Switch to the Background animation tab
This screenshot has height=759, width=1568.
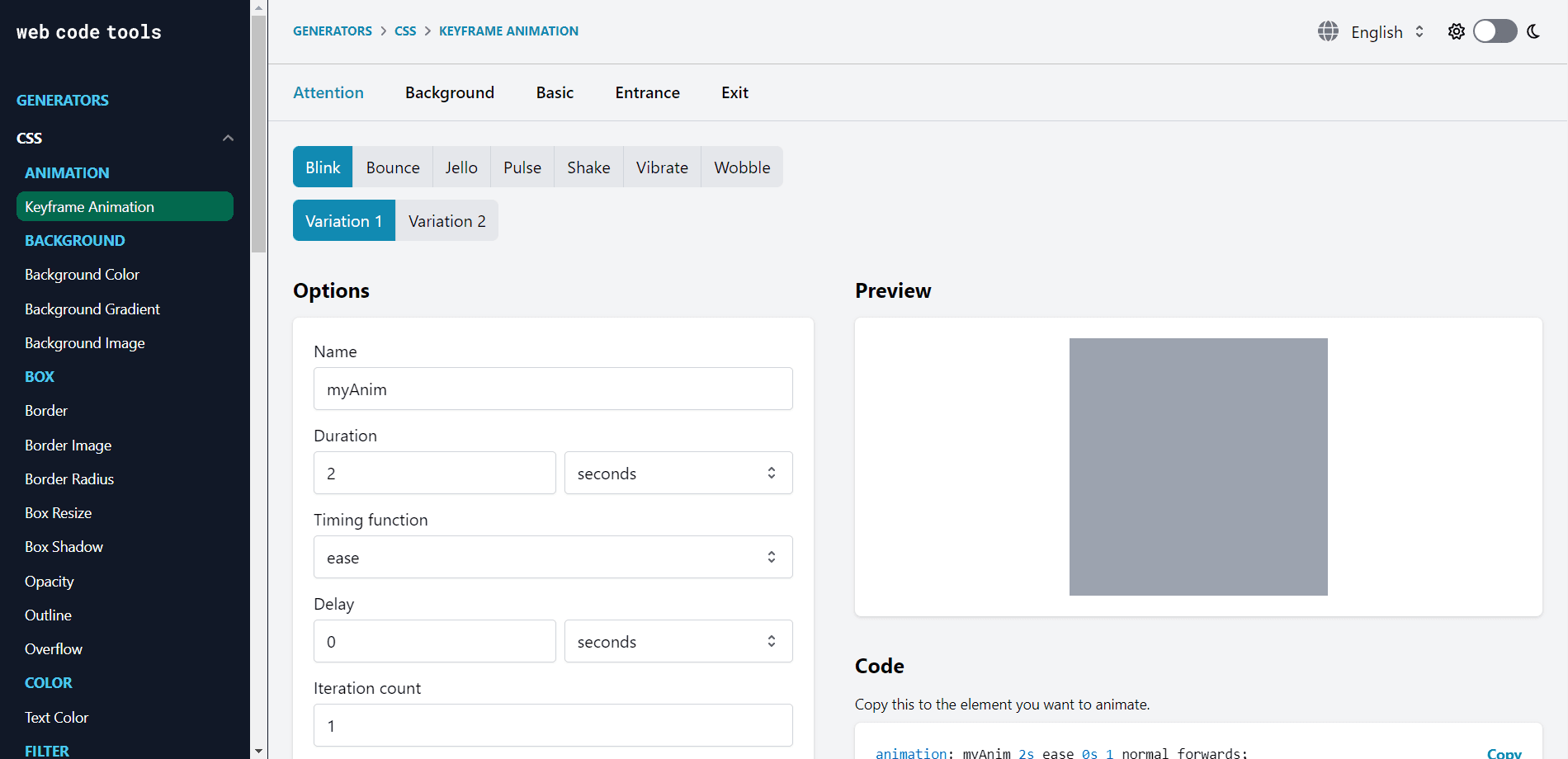pyautogui.click(x=450, y=92)
